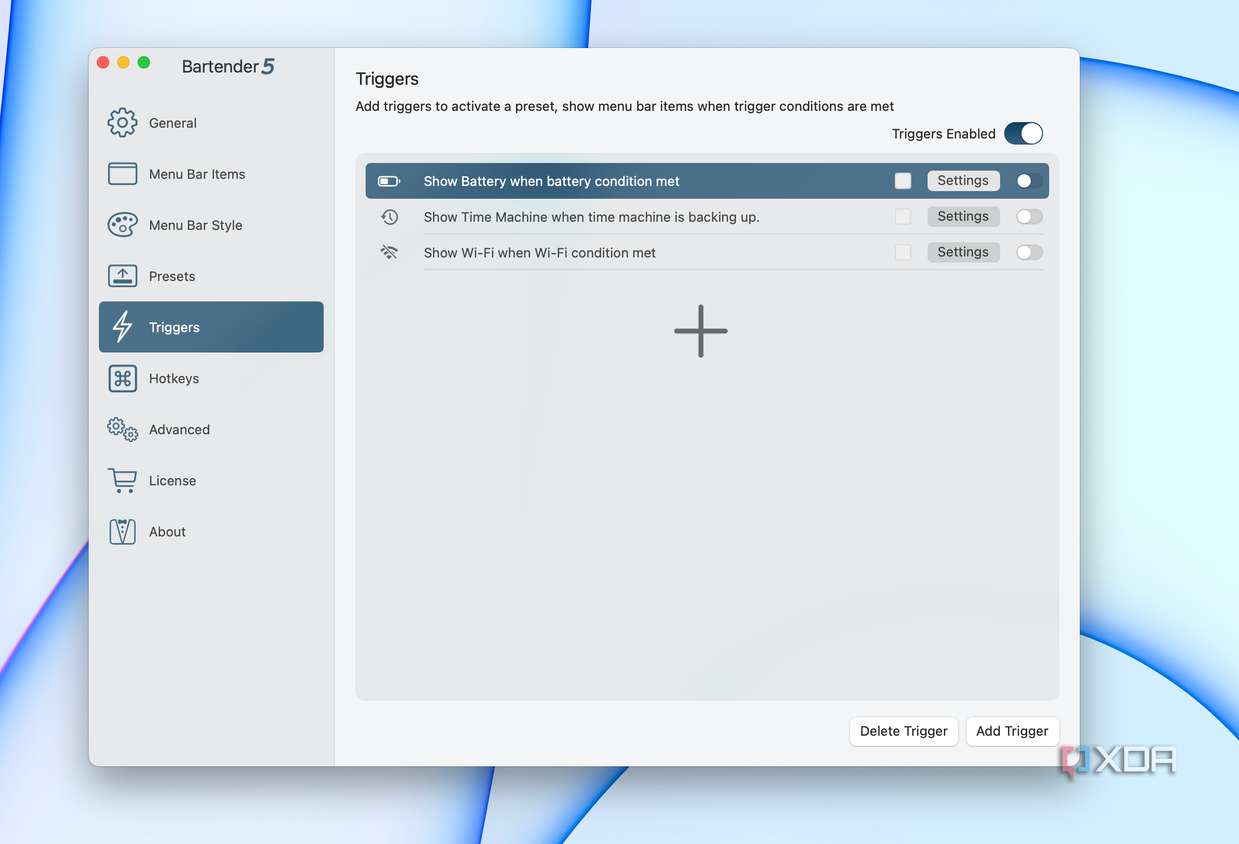Click the Bartender 5 title logo
This screenshot has height=844, width=1239.
click(228, 67)
